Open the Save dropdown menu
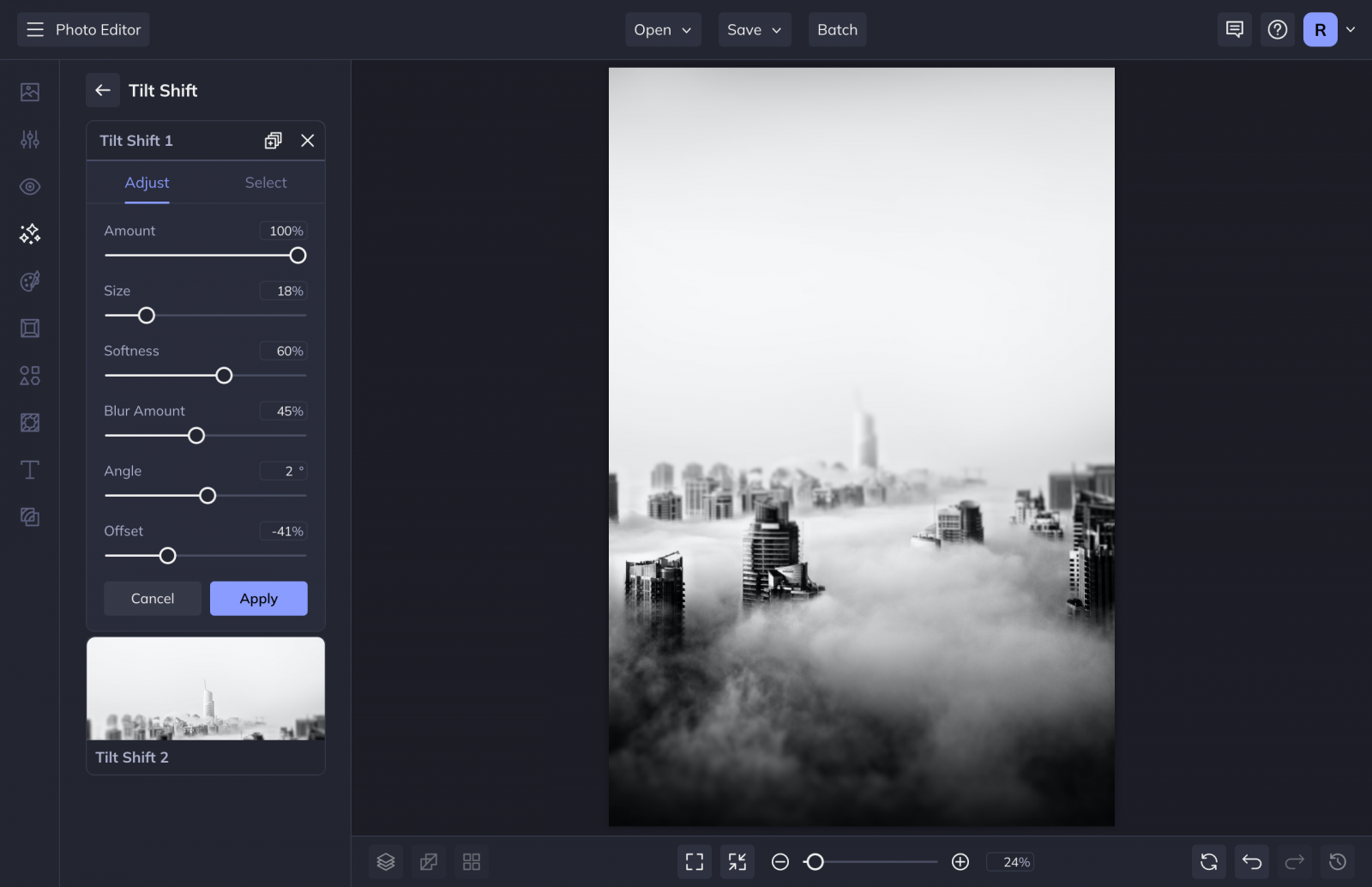This screenshot has height=887, width=1372. (x=753, y=29)
